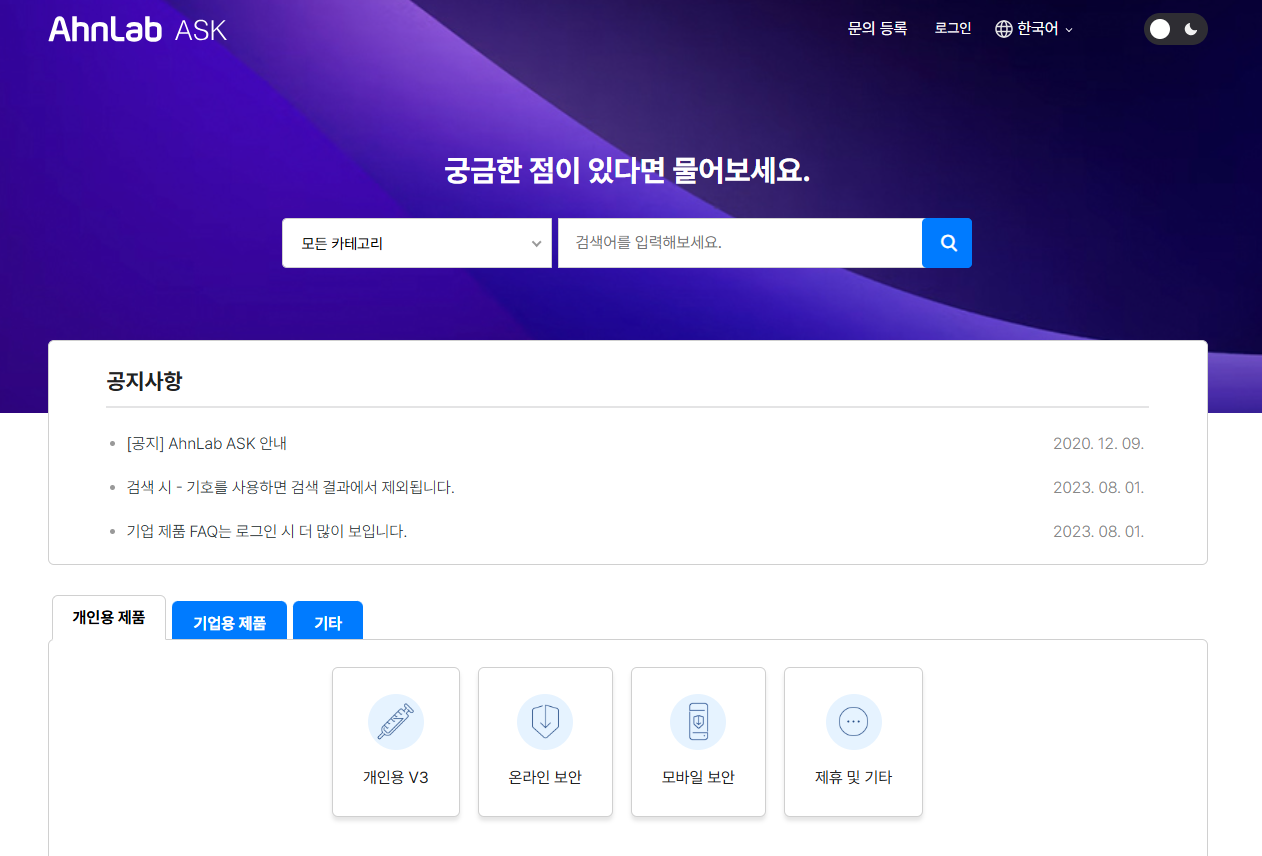Click the AhnLab ASK logo
The width and height of the screenshot is (1262, 856).
[138, 29]
